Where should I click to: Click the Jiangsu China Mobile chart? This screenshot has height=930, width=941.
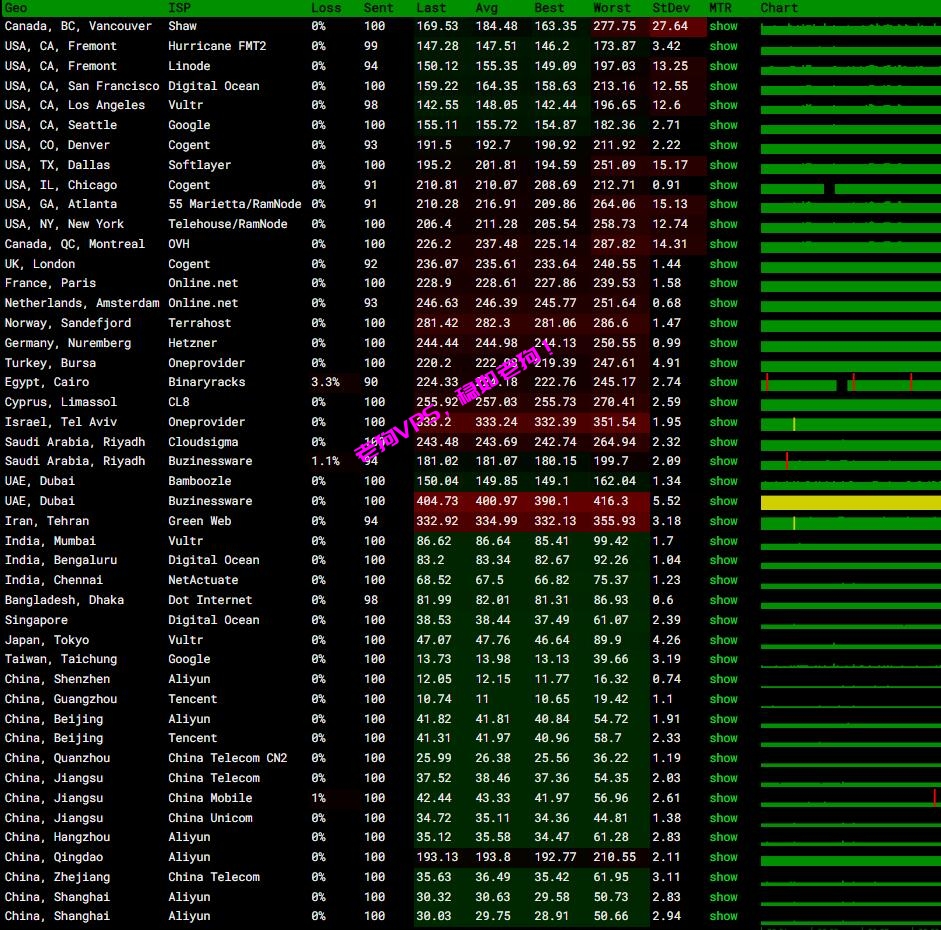850,798
